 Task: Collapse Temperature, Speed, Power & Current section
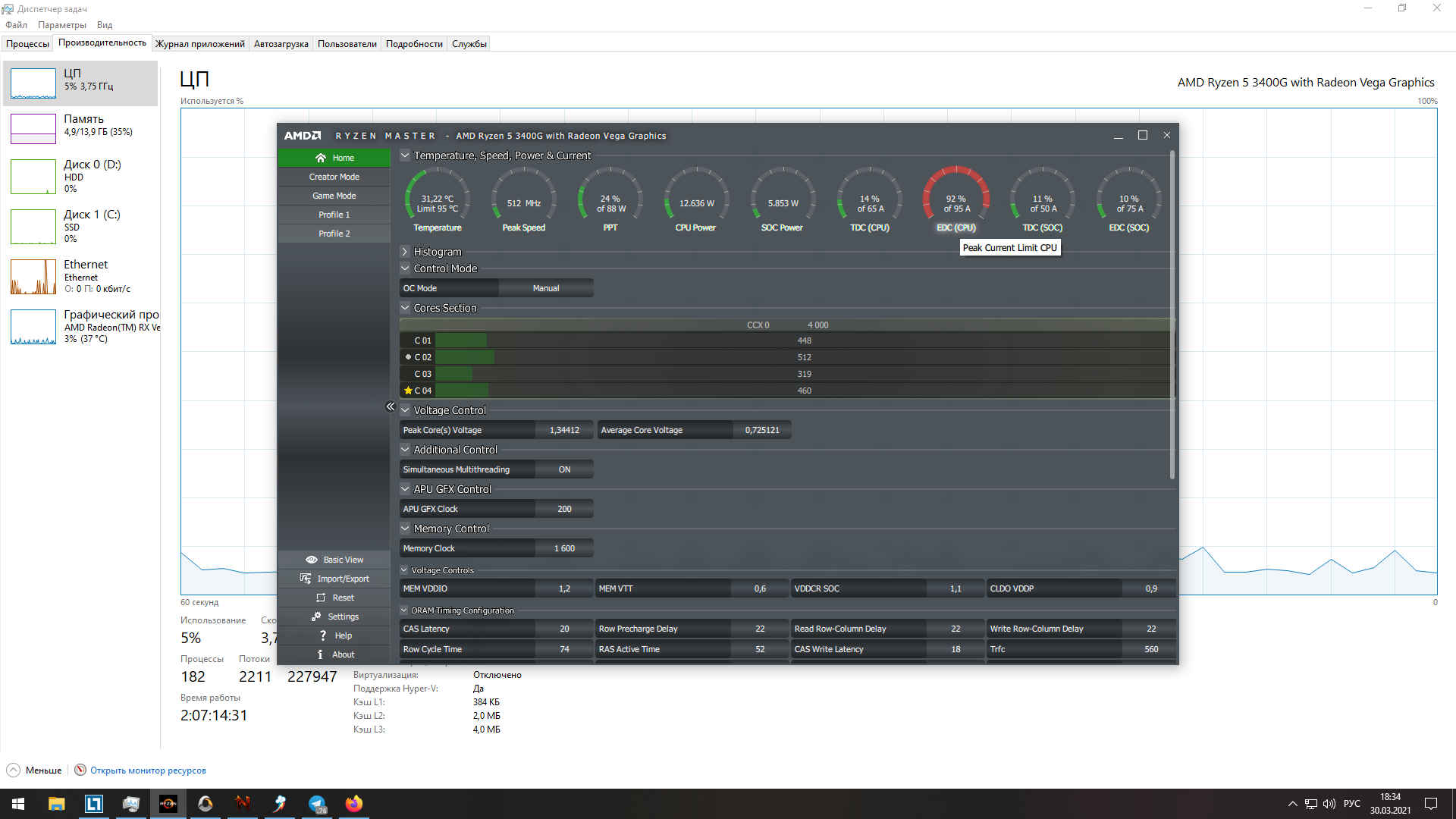click(x=405, y=155)
